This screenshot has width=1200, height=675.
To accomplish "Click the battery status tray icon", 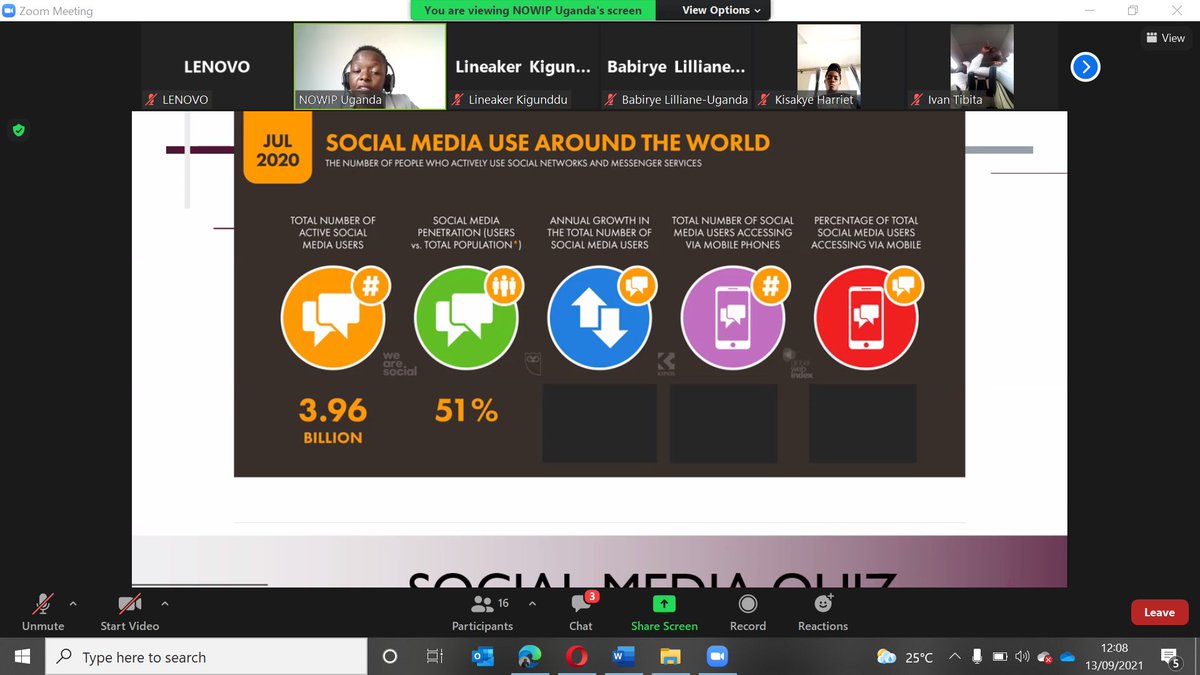I will 999,657.
